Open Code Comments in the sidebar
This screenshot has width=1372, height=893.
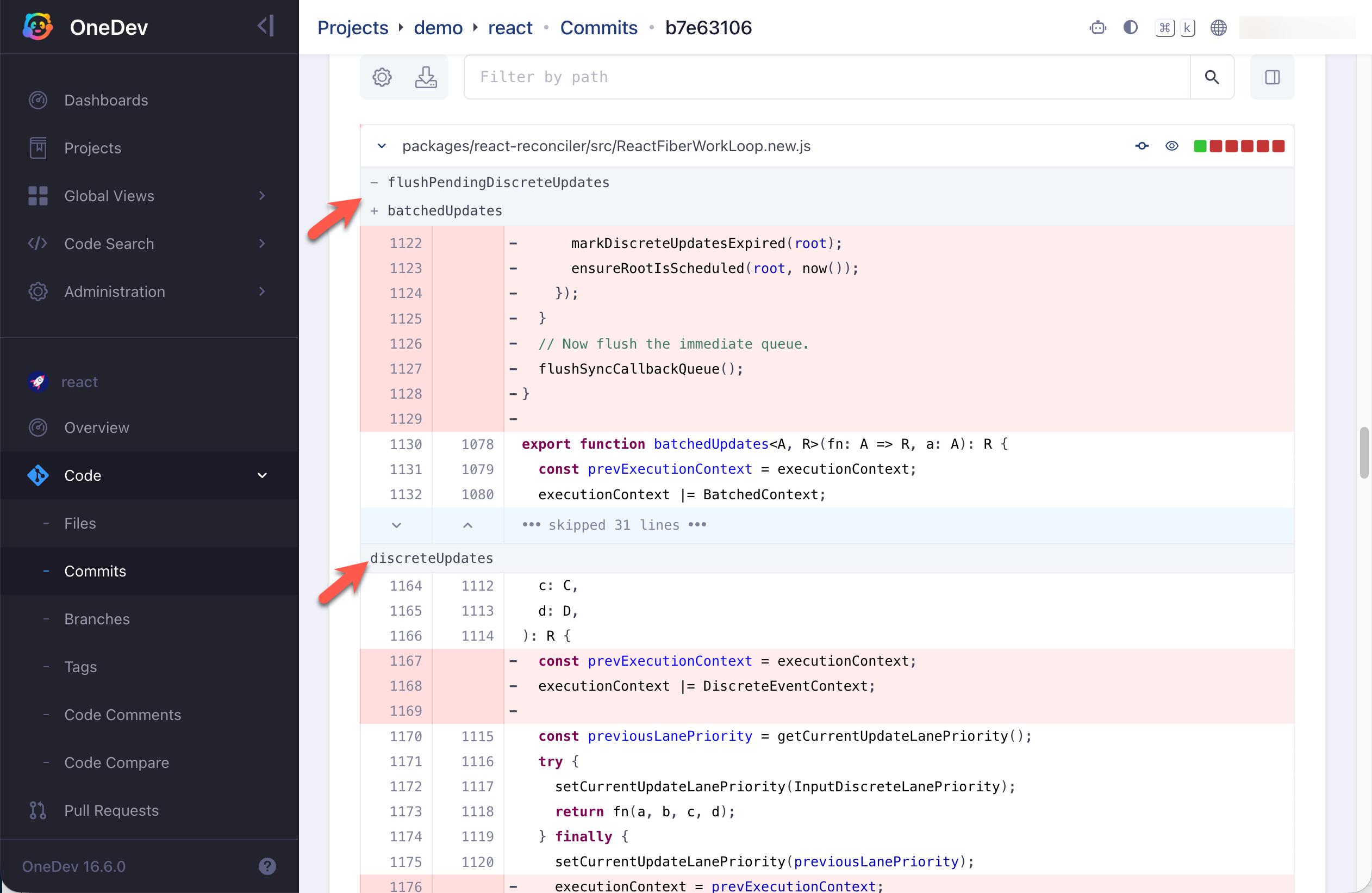123,715
